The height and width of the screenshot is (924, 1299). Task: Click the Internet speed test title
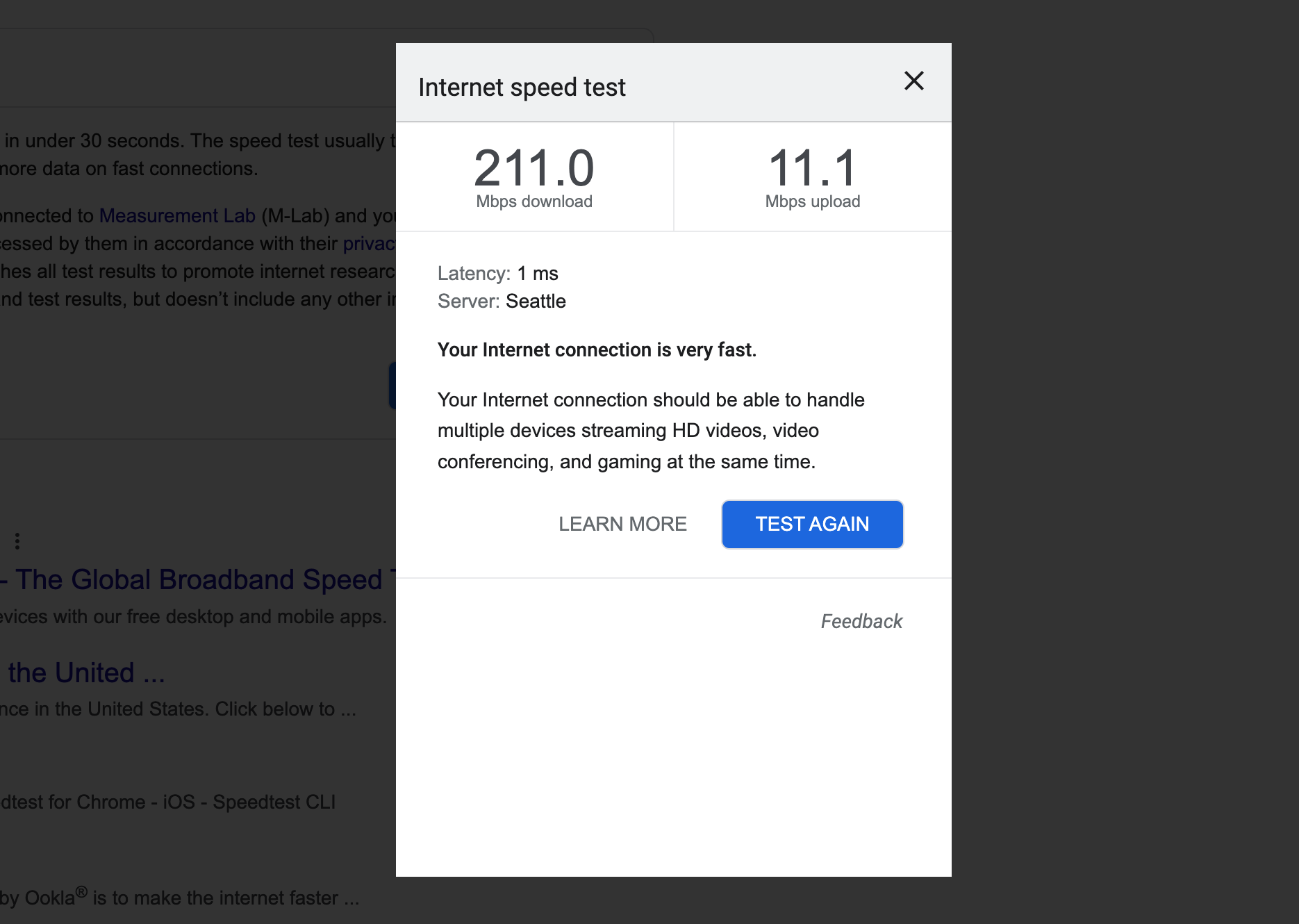522,86
